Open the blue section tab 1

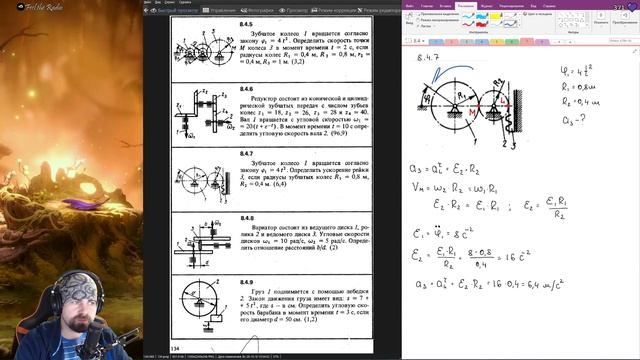[436, 42]
